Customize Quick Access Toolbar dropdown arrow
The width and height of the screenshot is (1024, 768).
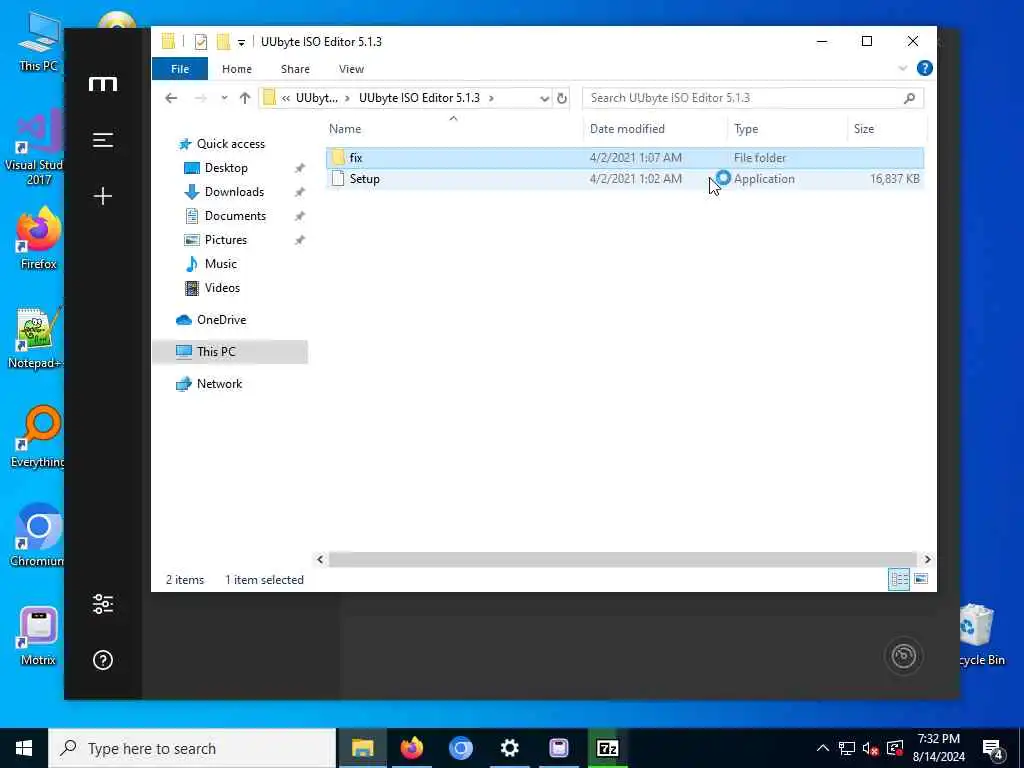241,42
